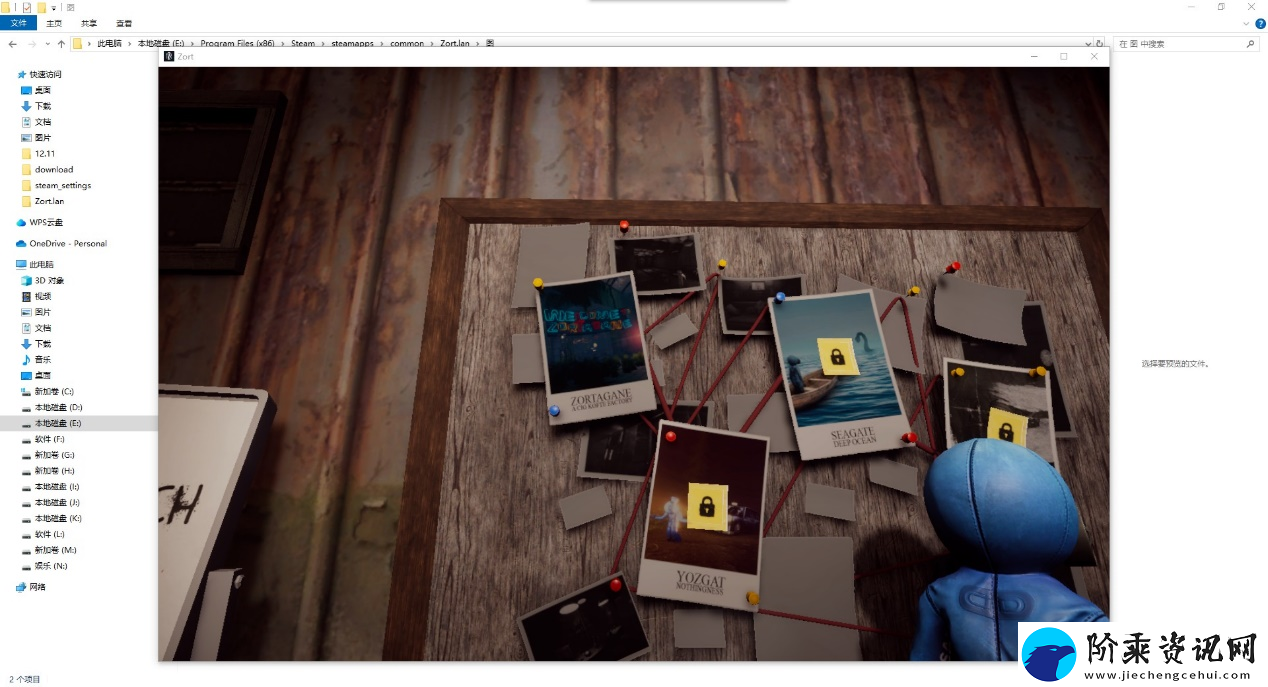Open OneDrive - Personal in the sidebar
The image size is (1268, 687).
[61, 243]
